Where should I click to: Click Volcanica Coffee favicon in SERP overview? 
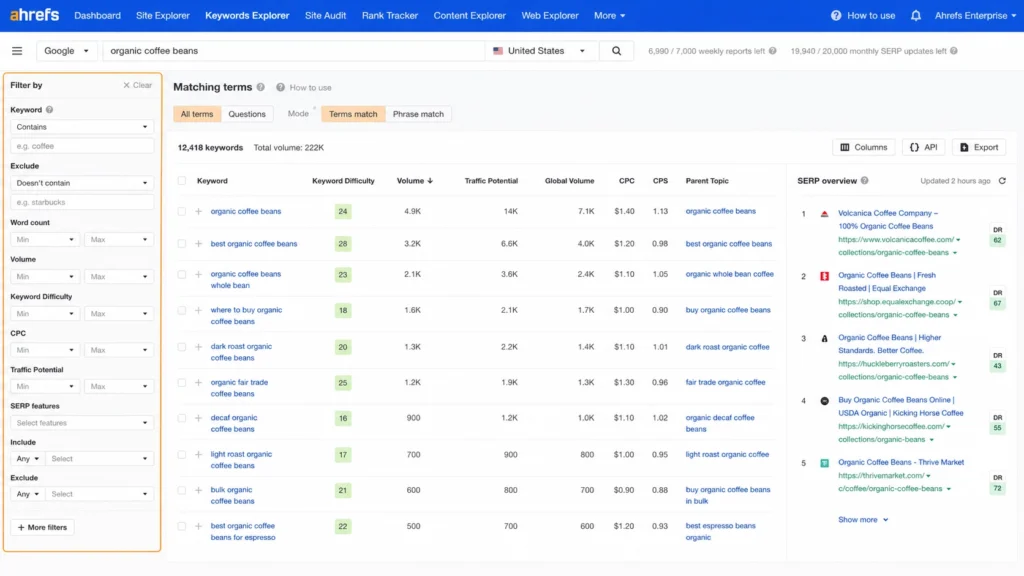[x=824, y=214]
